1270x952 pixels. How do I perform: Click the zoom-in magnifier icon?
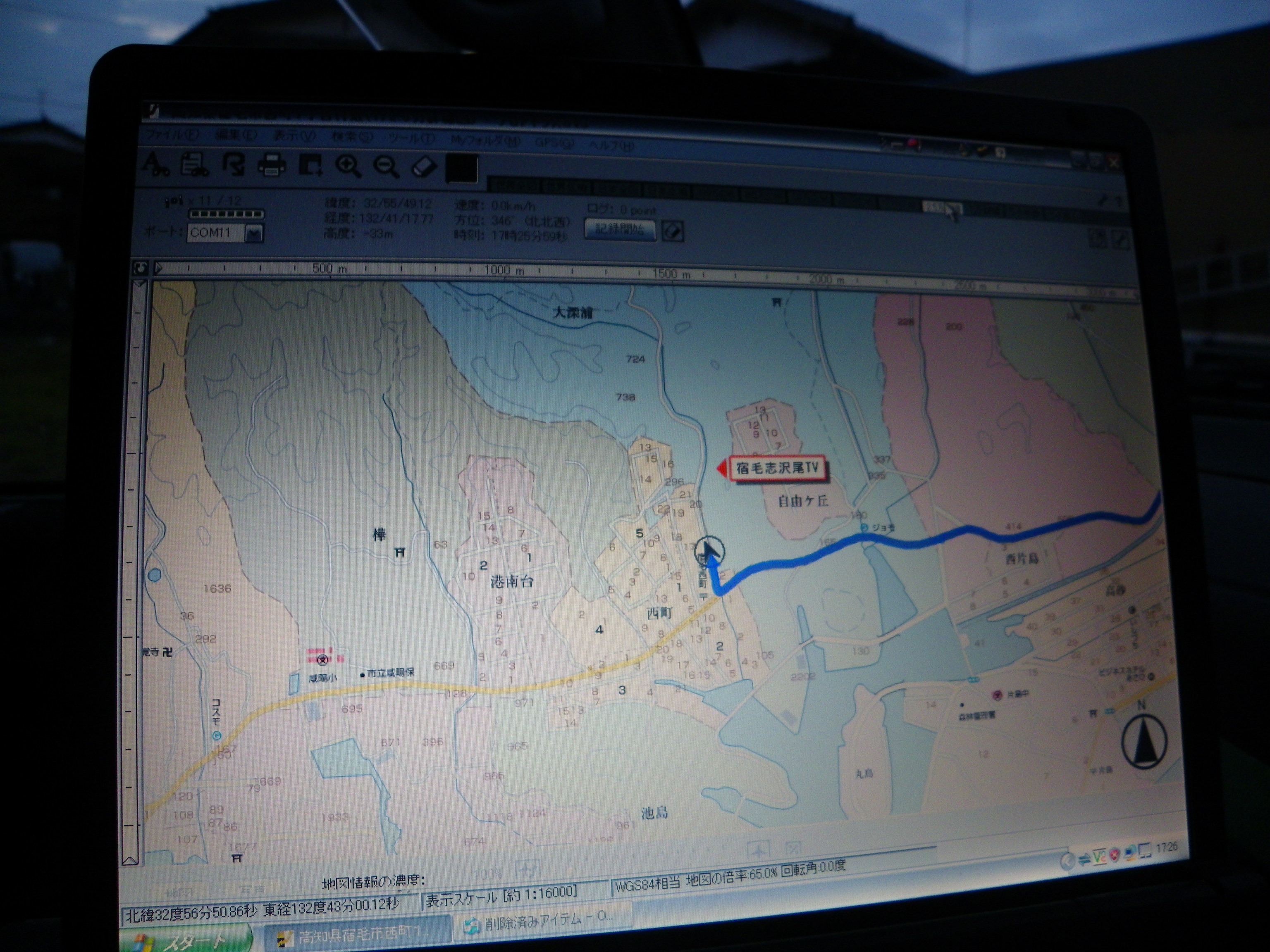(348, 166)
